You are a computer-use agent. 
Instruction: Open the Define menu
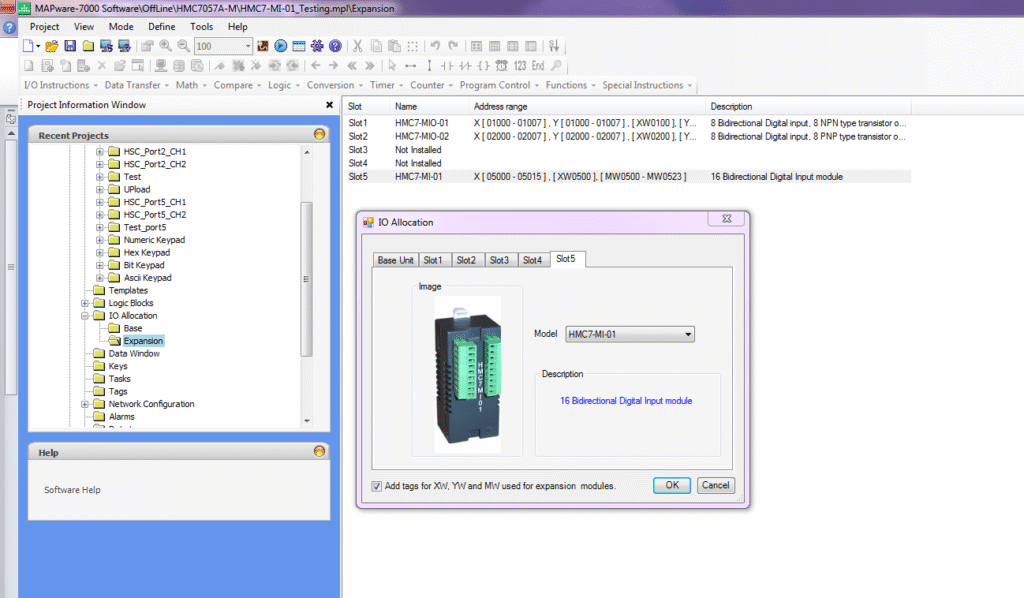click(x=161, y=27)
